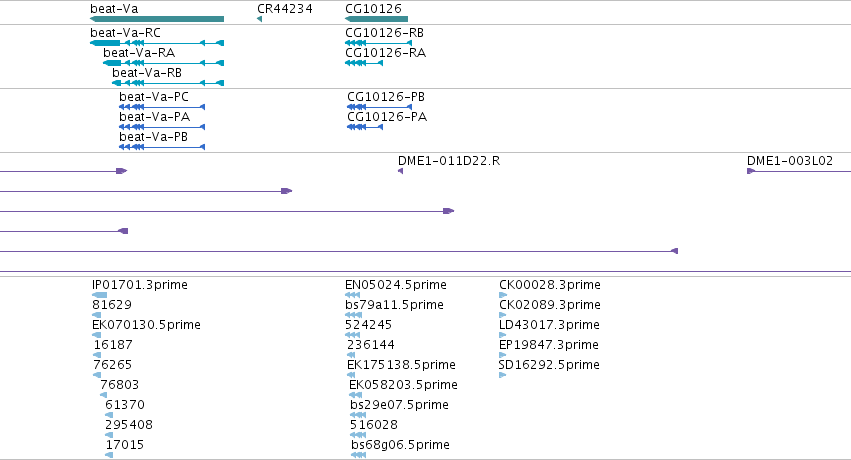Click the CR44234 gene label

[285, 9]
